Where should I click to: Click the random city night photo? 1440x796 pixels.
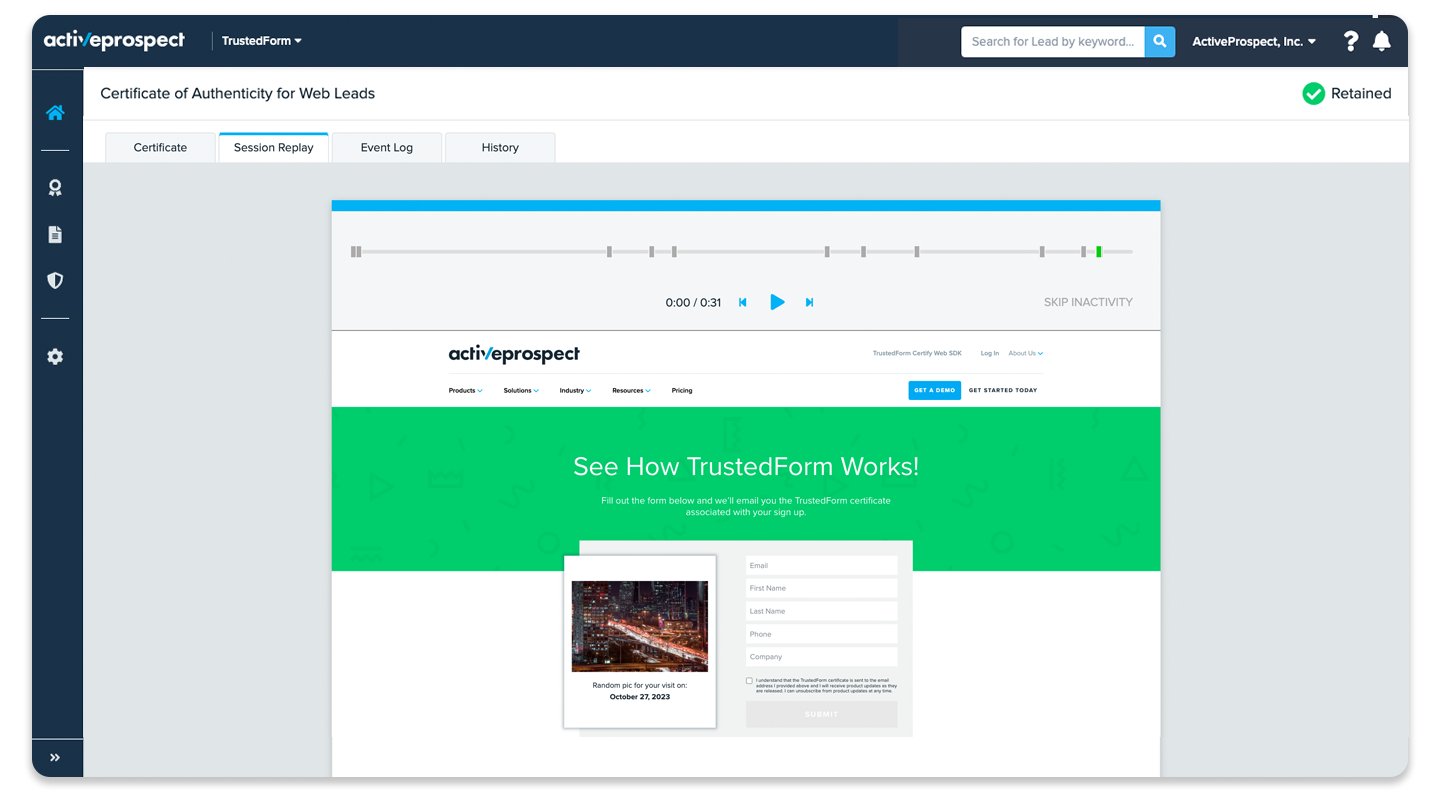point(640,626)
